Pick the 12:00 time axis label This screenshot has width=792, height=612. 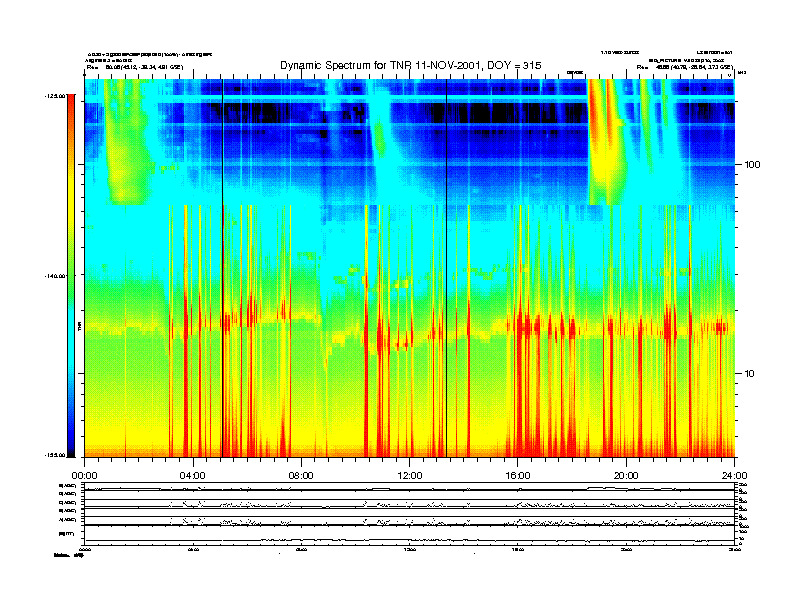coord(410,476)
